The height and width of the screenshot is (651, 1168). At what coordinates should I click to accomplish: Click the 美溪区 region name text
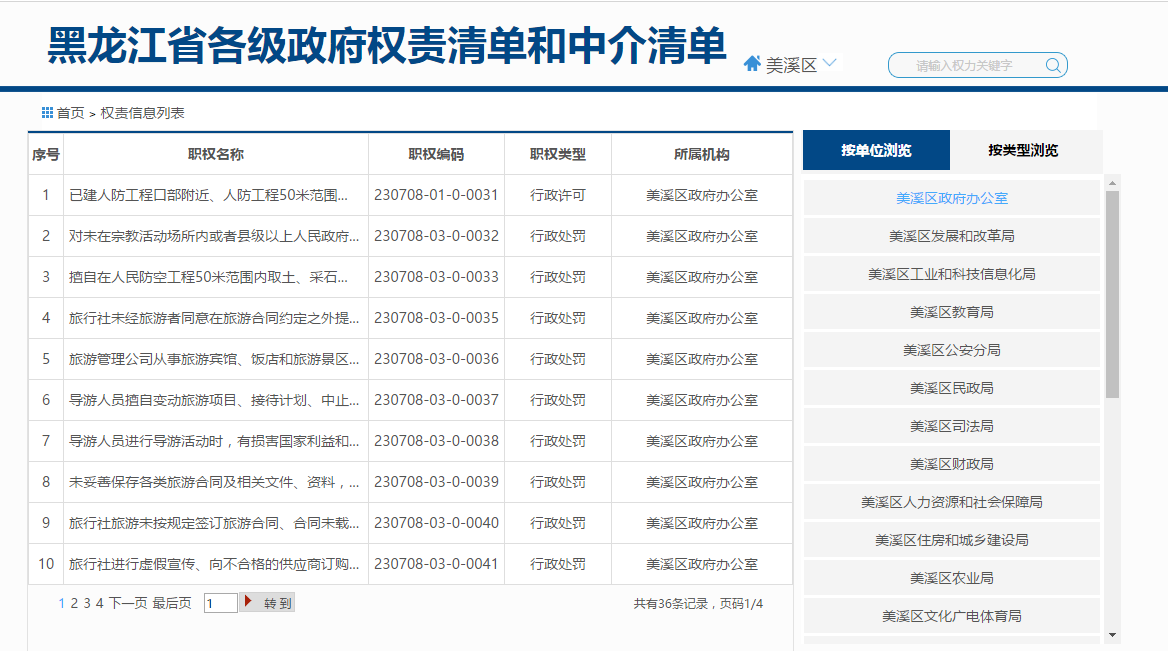tap(791, 66)
